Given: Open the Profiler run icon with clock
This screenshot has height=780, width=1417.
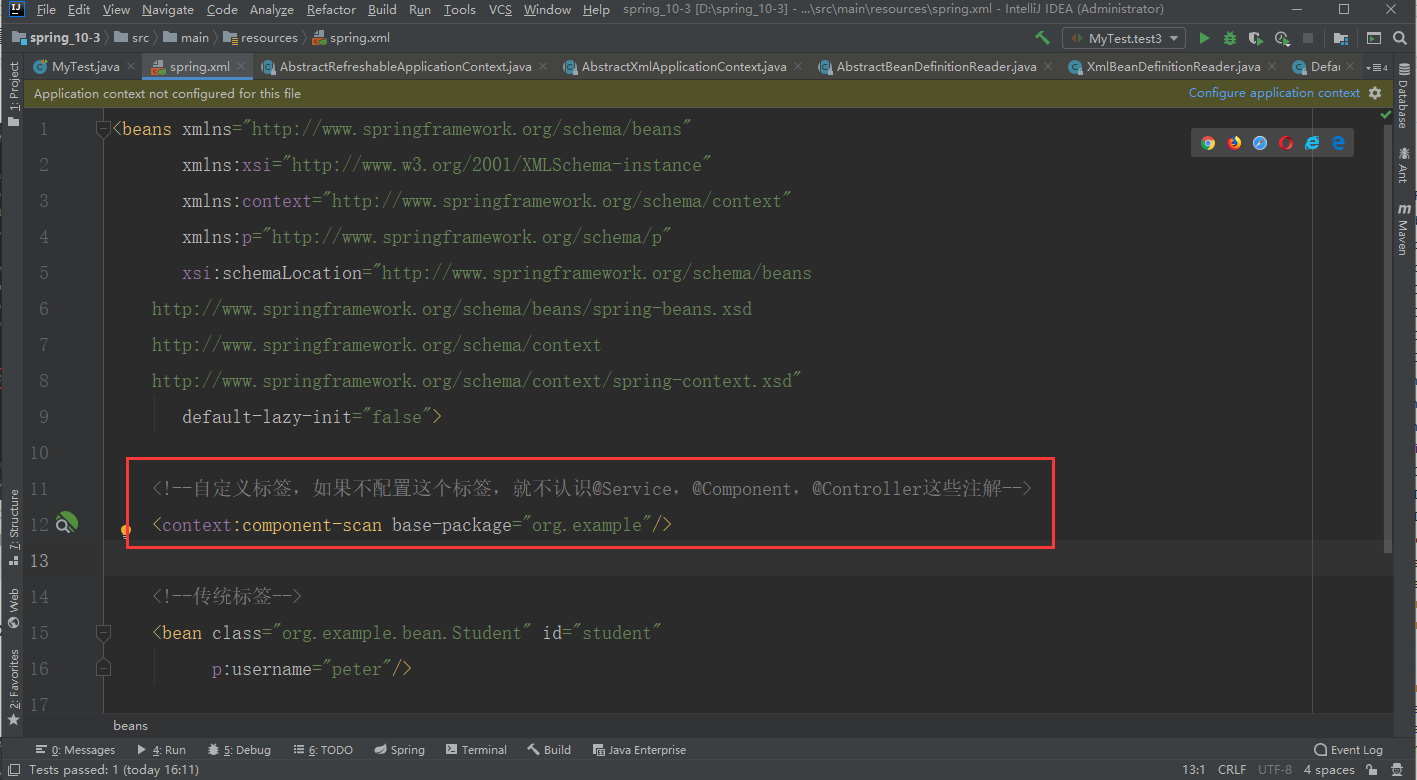Looking at the screenshot, I should click(x=1283, y=38).
